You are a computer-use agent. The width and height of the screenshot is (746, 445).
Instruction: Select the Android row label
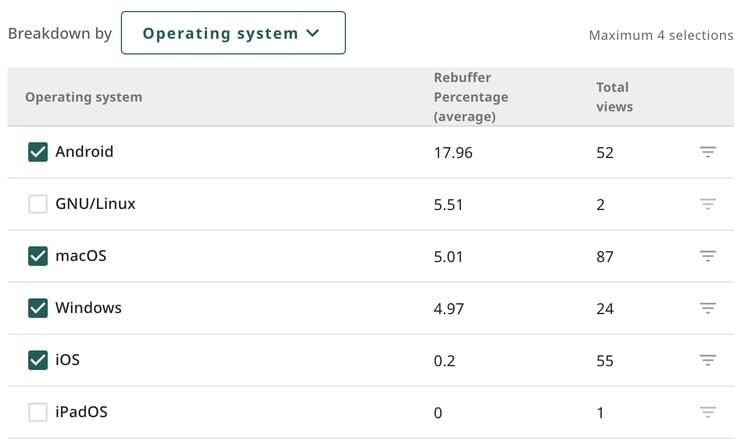[84, 152]
